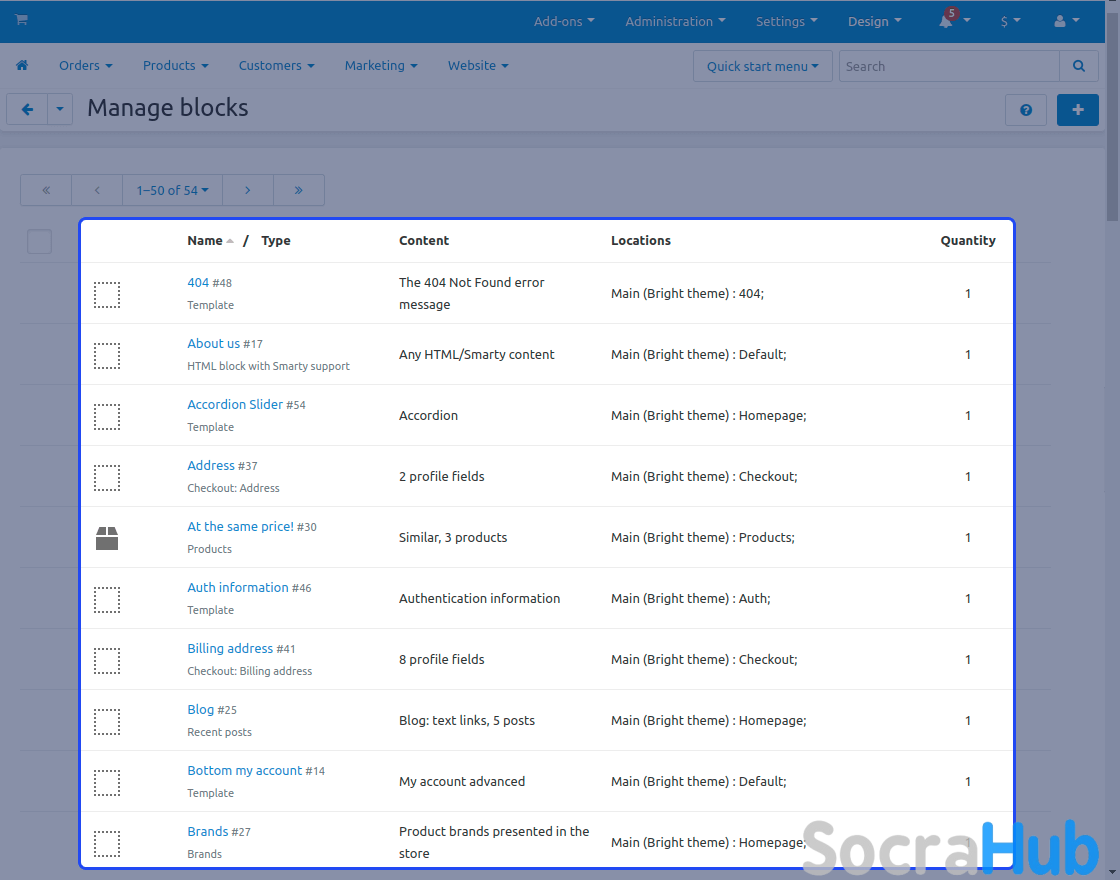Expand the Quick start menu dropdown

tap(762, 66)
